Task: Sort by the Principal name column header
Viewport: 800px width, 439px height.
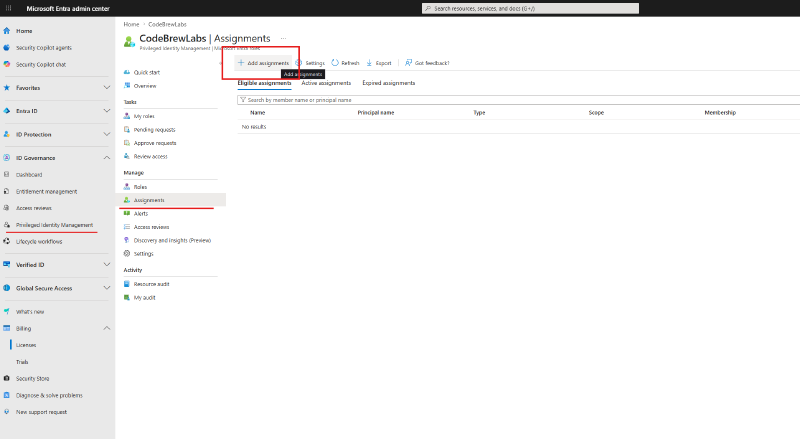Action: click(x=376, y=112)
